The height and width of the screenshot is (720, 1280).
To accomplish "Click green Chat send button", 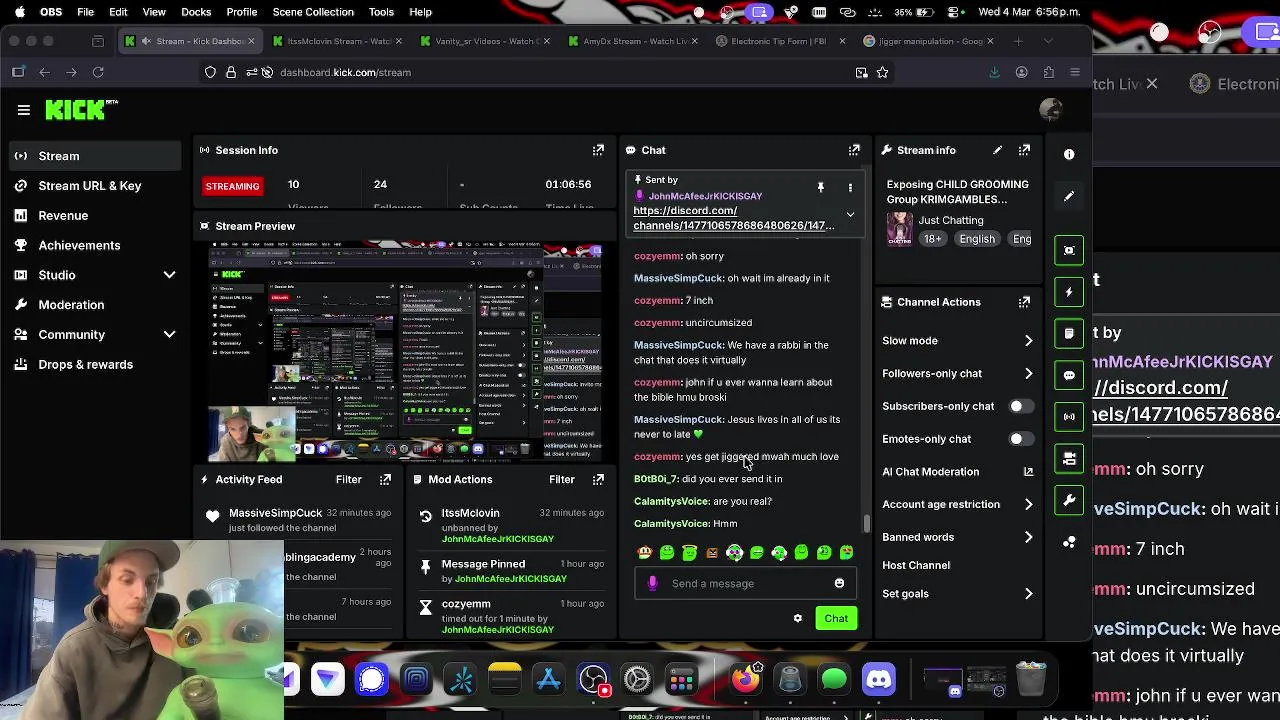I will [x=836, y=618].
